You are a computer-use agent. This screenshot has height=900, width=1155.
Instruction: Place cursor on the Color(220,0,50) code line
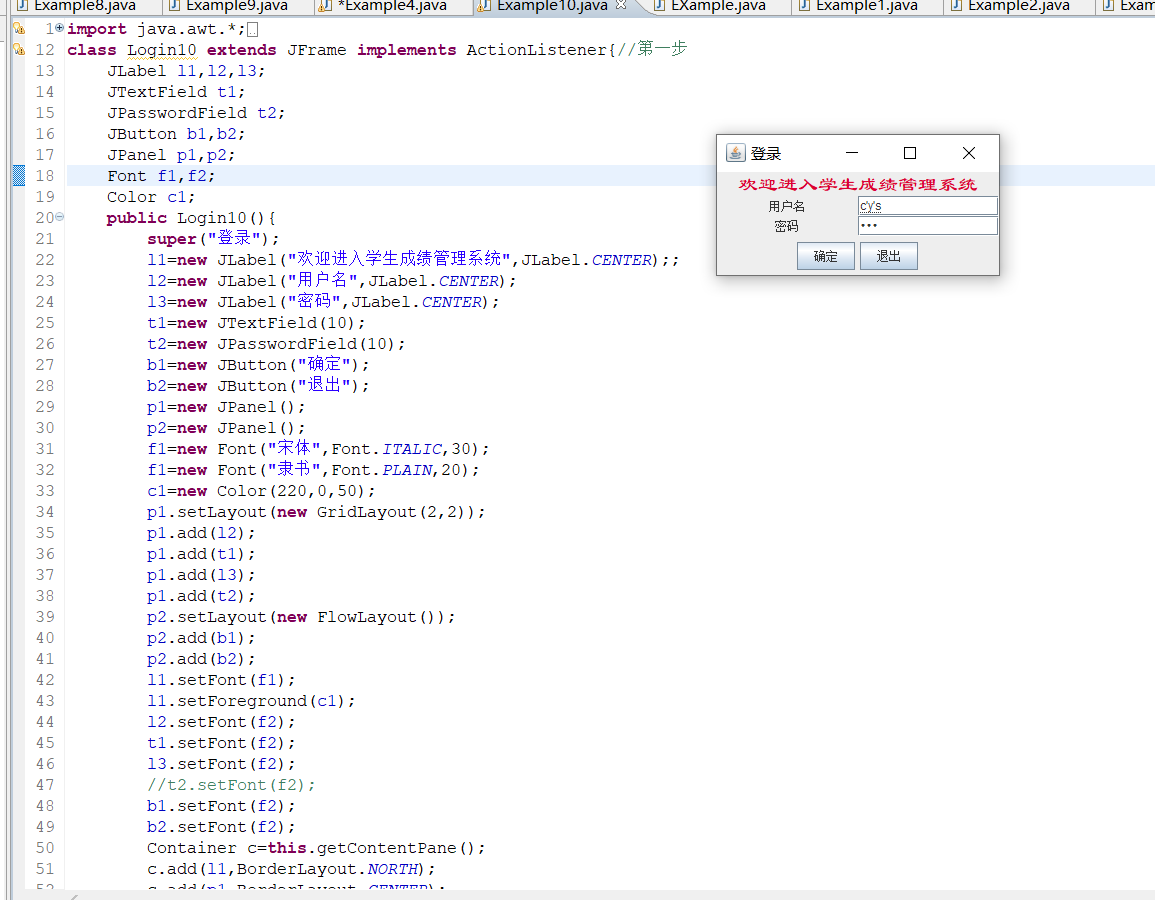tap(261, 491)
